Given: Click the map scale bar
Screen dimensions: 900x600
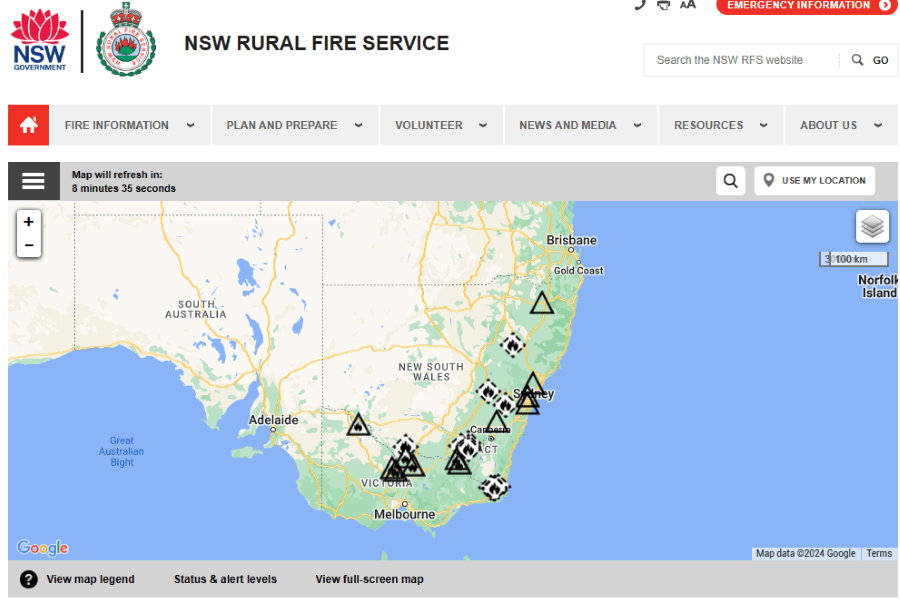Looking at the screenshot, I should [x=854, y=259].
